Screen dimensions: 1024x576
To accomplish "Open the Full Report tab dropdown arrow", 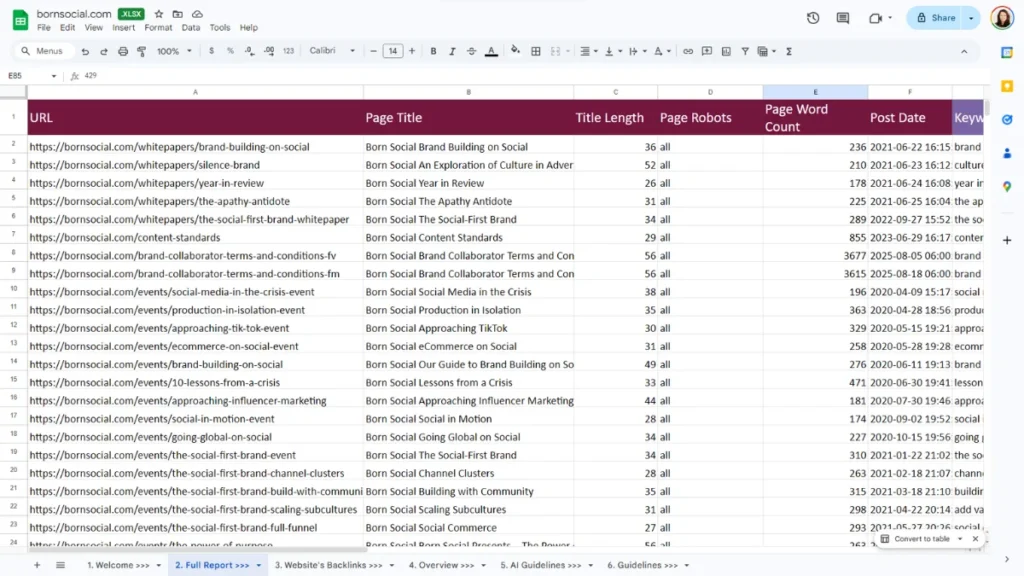I will click(x=259, y=565).
